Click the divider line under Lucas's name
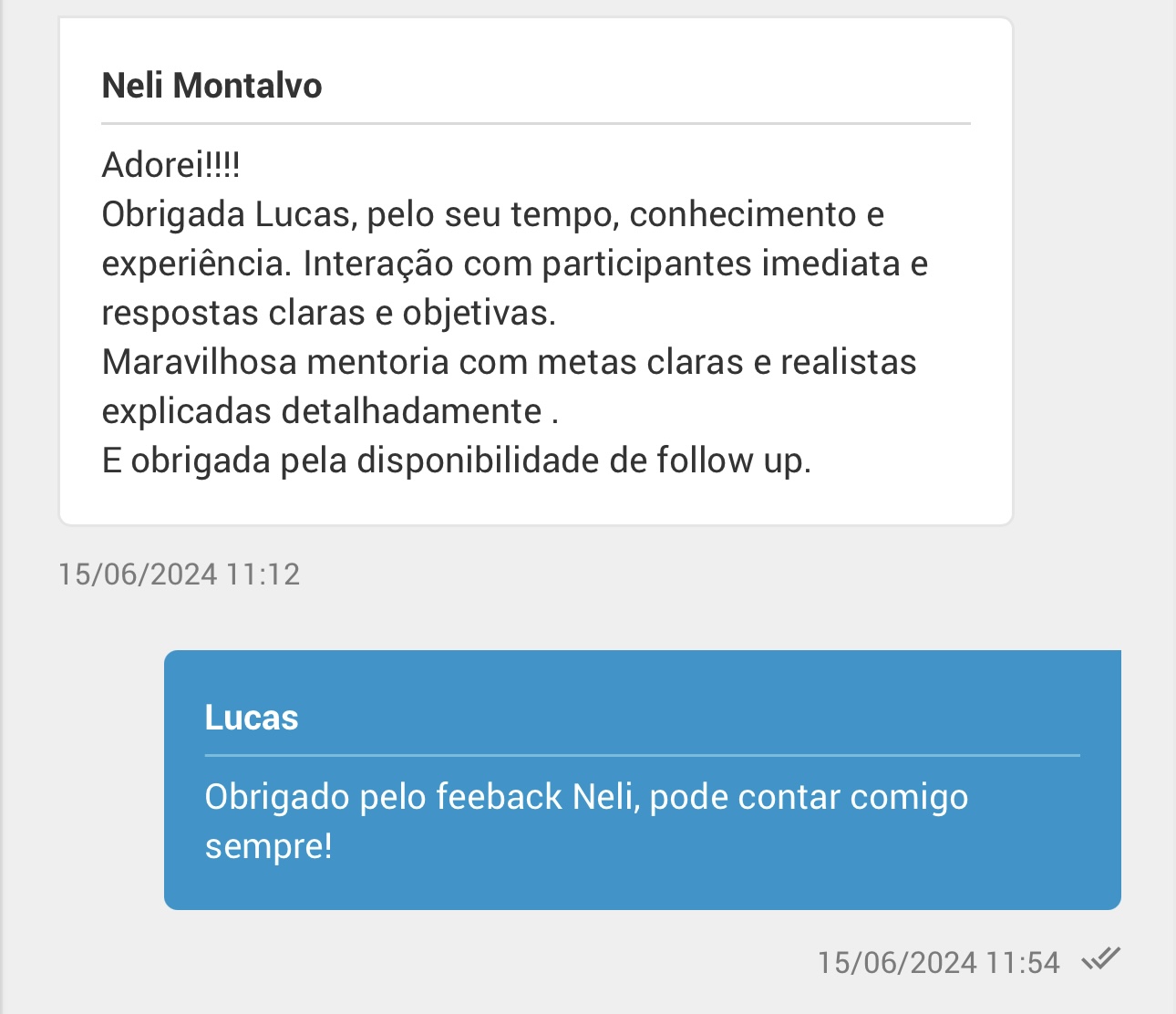The image size is (1176, 1014). [642, 755]
